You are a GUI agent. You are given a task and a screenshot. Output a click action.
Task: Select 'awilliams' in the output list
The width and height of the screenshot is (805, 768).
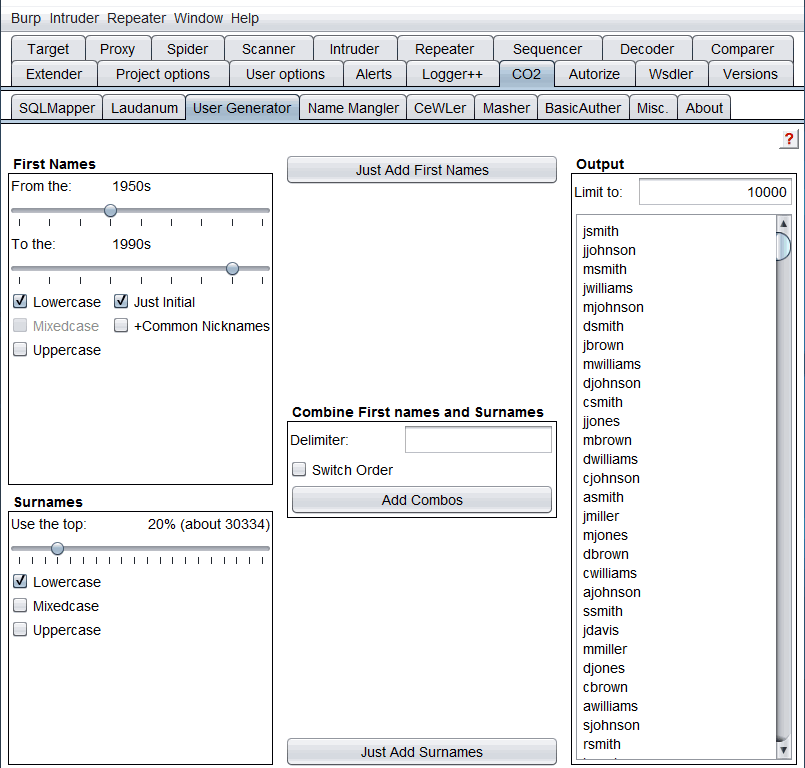pos(610,706)
